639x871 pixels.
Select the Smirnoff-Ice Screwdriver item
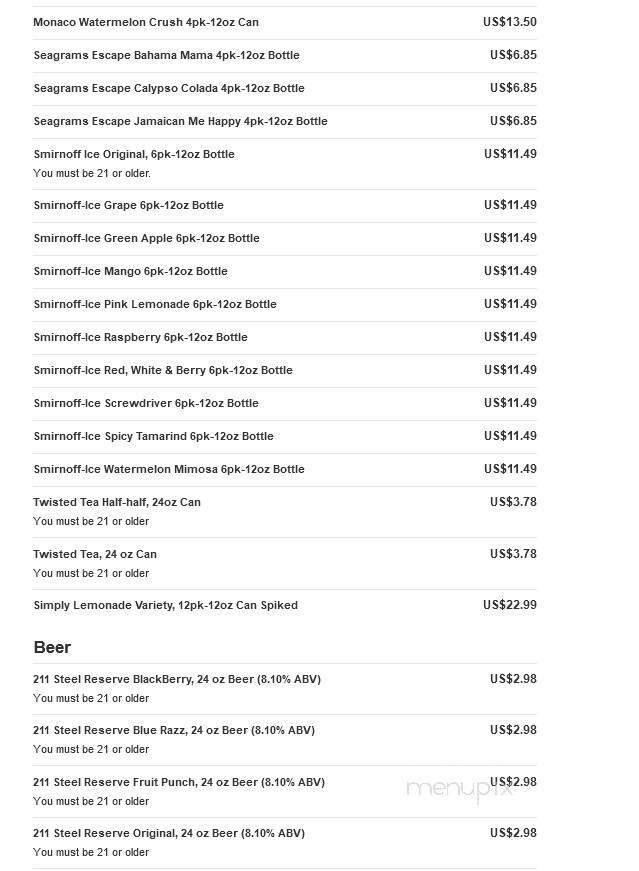pos(146,403)
